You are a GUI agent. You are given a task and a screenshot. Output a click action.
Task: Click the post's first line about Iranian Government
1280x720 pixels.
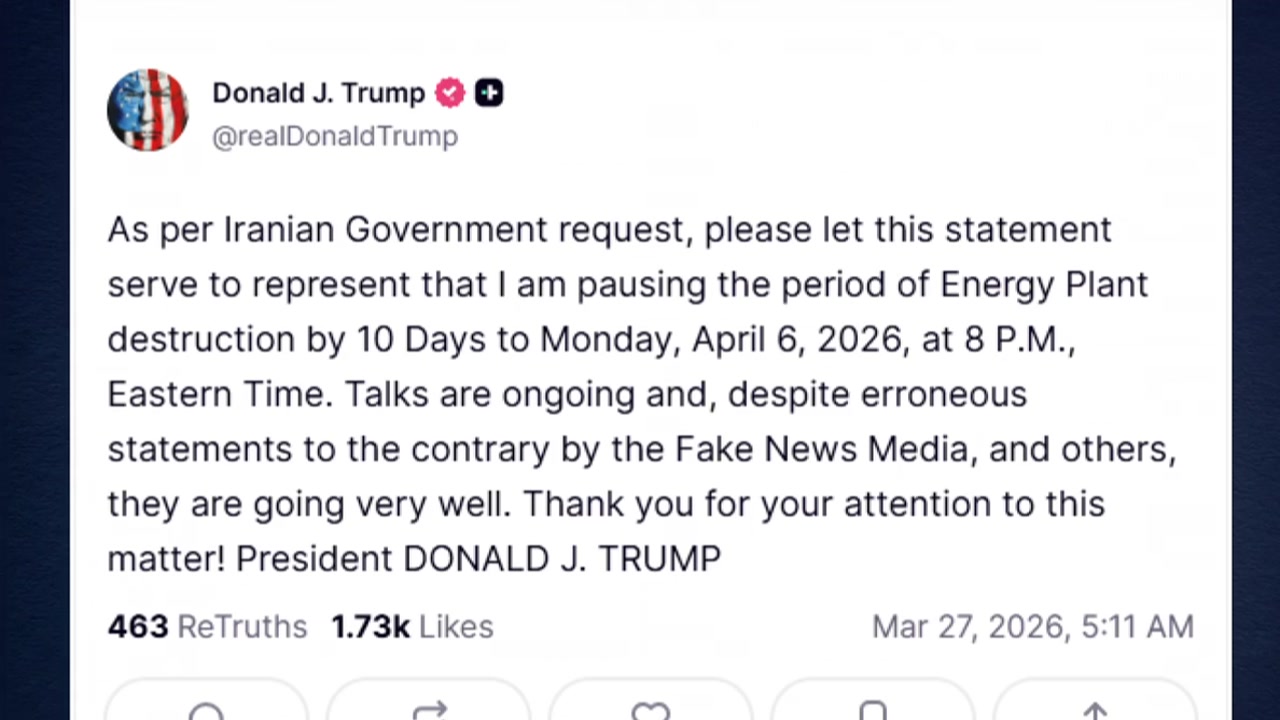point(609,230)
